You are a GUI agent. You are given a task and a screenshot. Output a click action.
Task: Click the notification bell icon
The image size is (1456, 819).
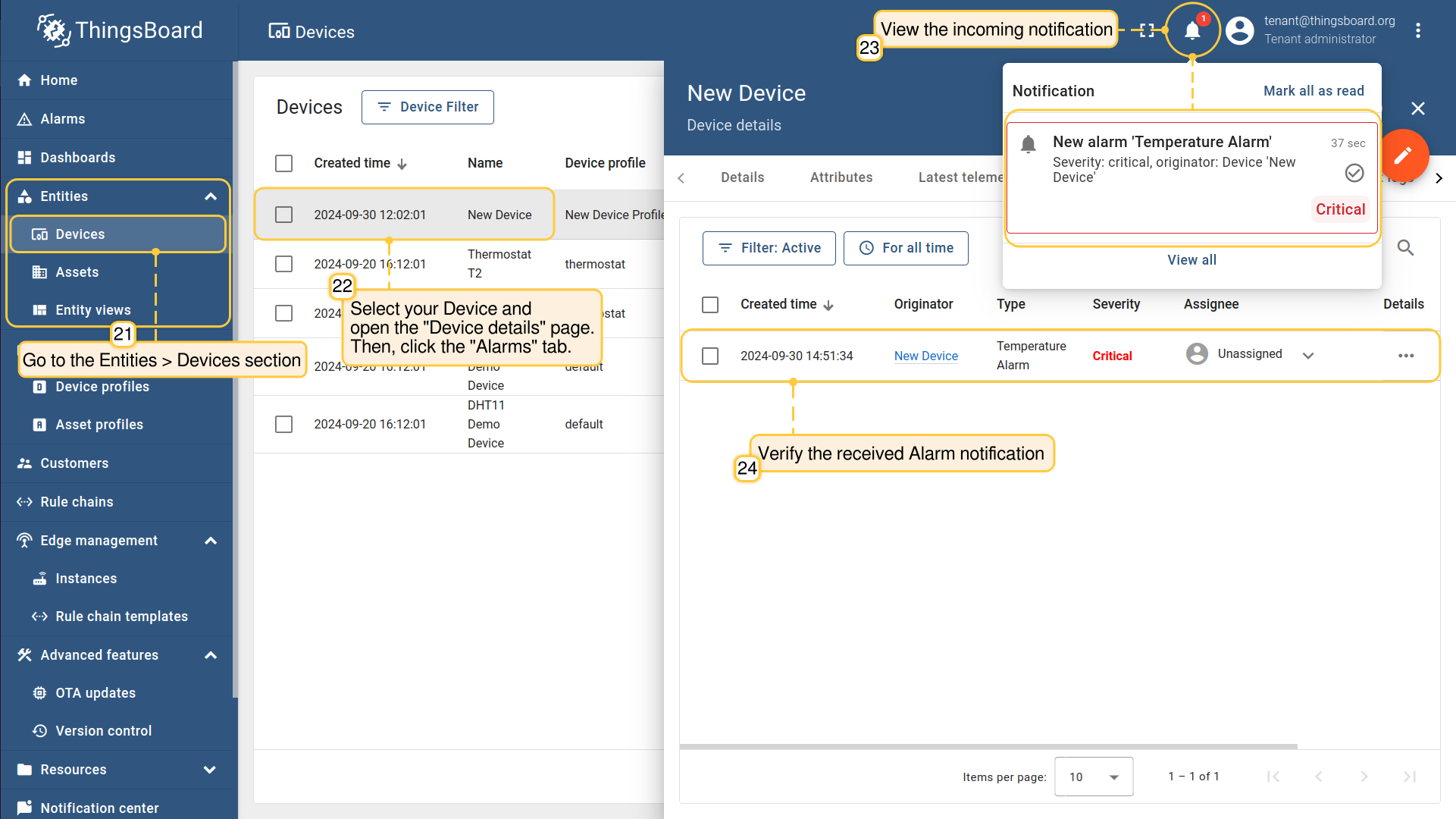coord(1192,30)
